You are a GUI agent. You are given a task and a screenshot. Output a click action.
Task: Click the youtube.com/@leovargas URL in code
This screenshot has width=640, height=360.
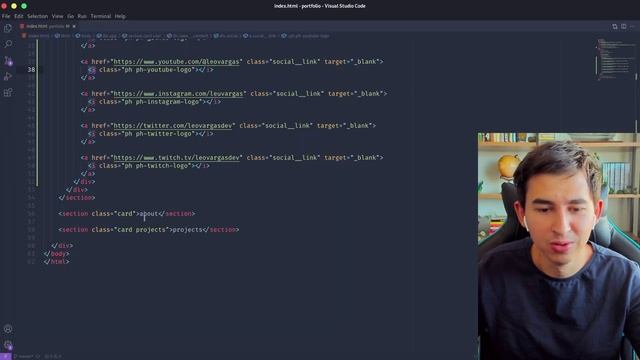(x=176, y=62)
